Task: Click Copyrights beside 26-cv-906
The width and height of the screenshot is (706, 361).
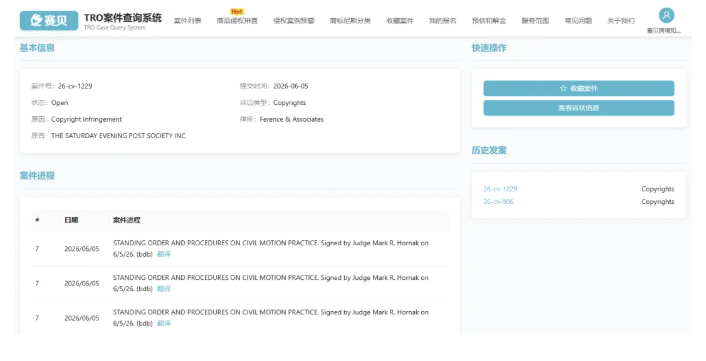Action: point(657,202)
